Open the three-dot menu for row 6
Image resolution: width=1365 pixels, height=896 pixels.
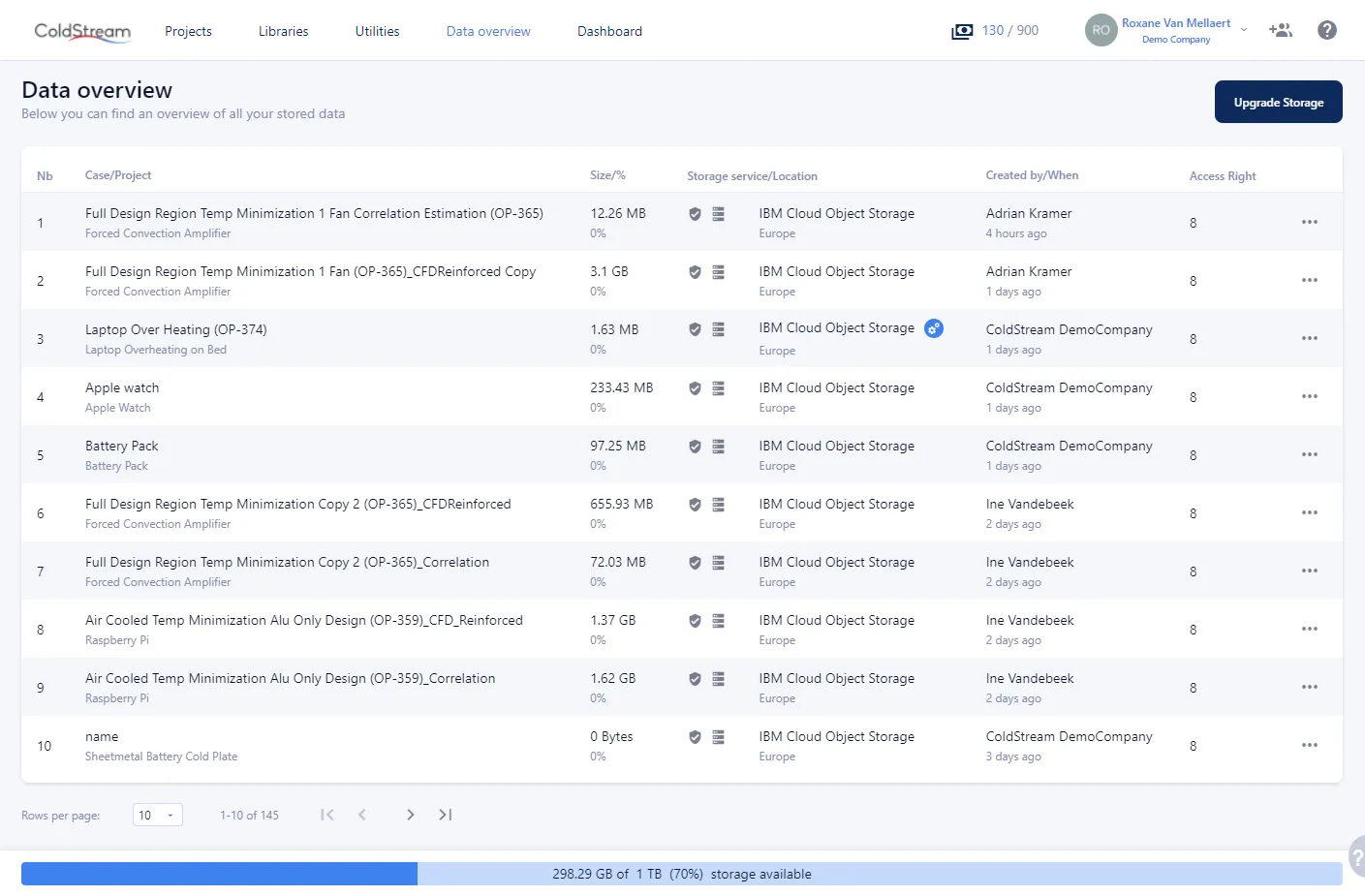(1310, 512)
